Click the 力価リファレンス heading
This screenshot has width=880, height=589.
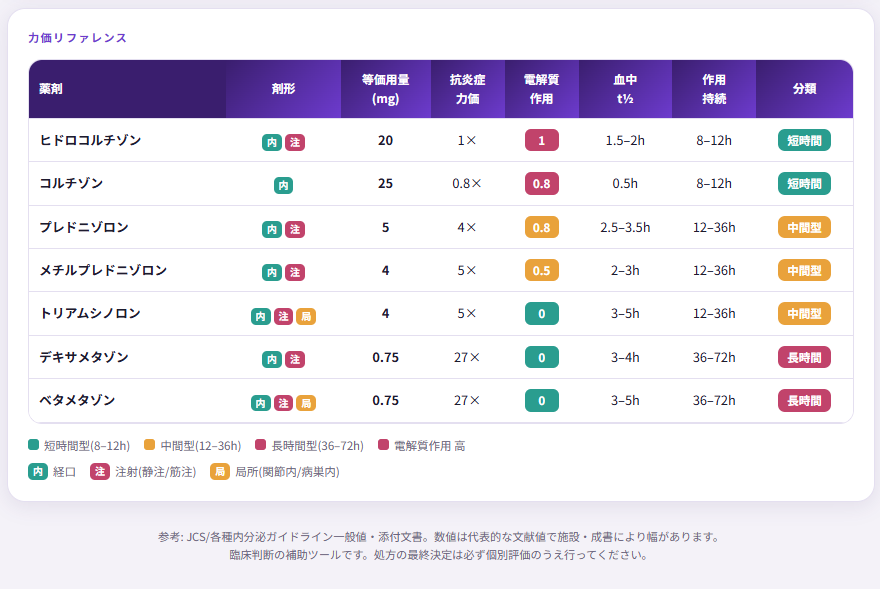tap(77, 38)
